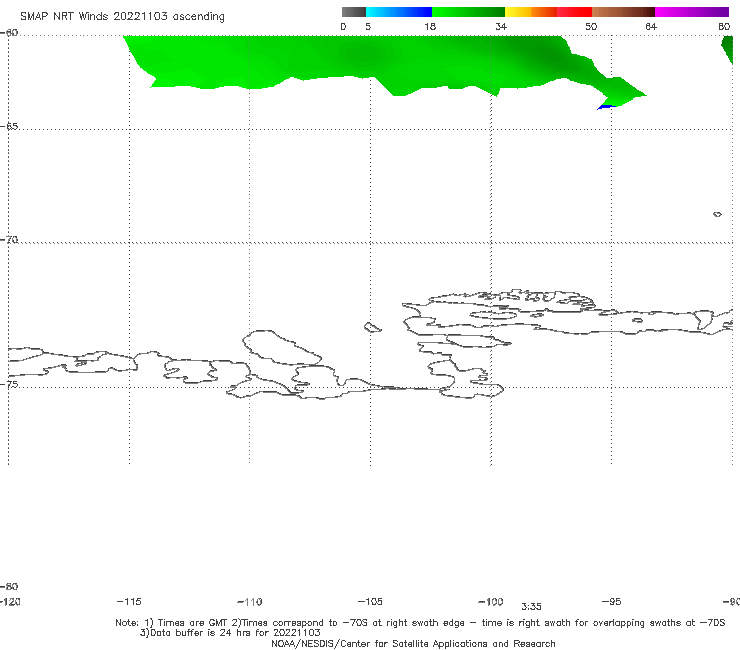Screen dimensions: 740x650
Task: Click the longitude label '-115'
Action: click(129, 601)
